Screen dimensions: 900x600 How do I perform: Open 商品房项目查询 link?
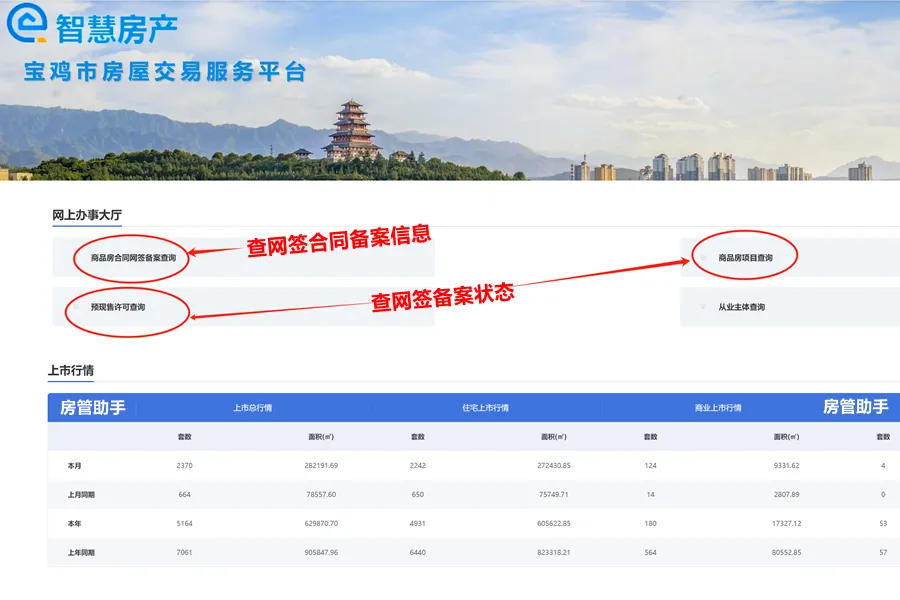click(745, 258)
